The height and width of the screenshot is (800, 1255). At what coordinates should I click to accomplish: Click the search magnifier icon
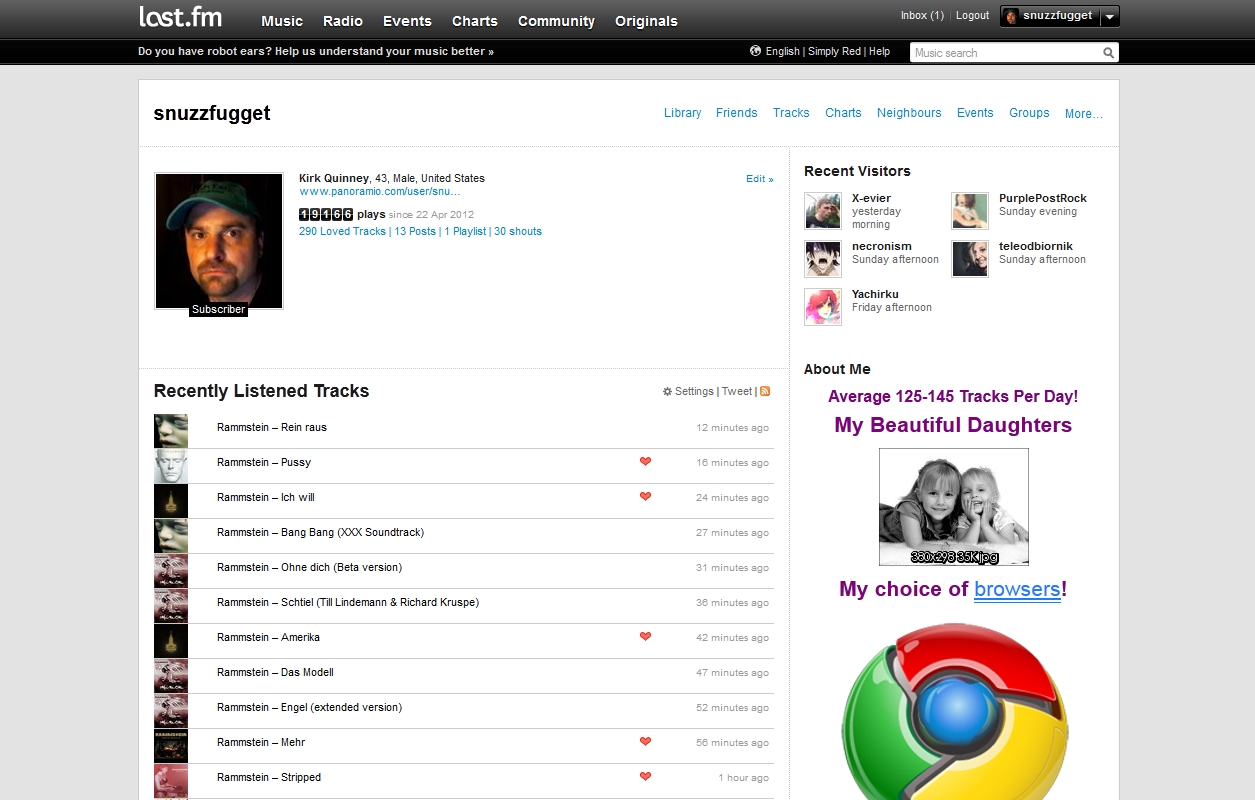[x=1108, y=53]
